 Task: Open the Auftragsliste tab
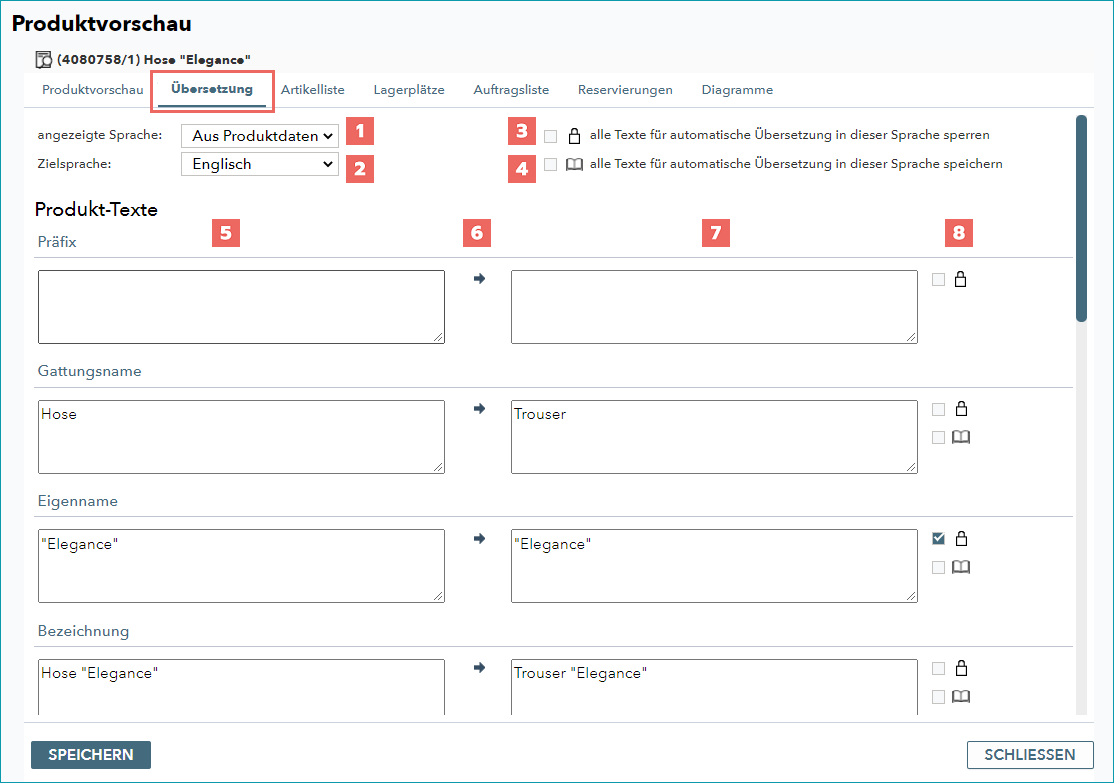coord(512,90)
